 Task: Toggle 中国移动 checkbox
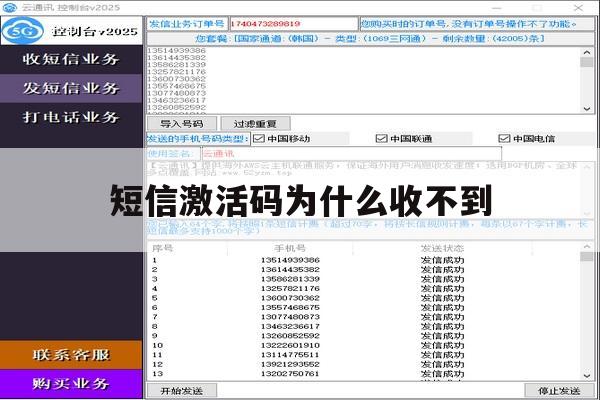click(259, 139)
